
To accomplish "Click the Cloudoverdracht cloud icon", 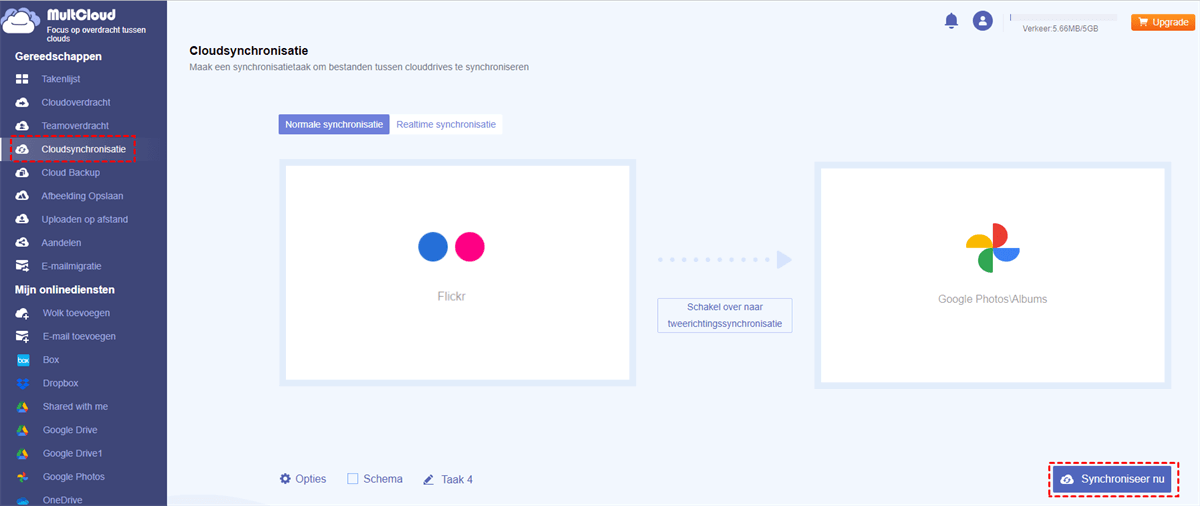I will pos(22,102).
